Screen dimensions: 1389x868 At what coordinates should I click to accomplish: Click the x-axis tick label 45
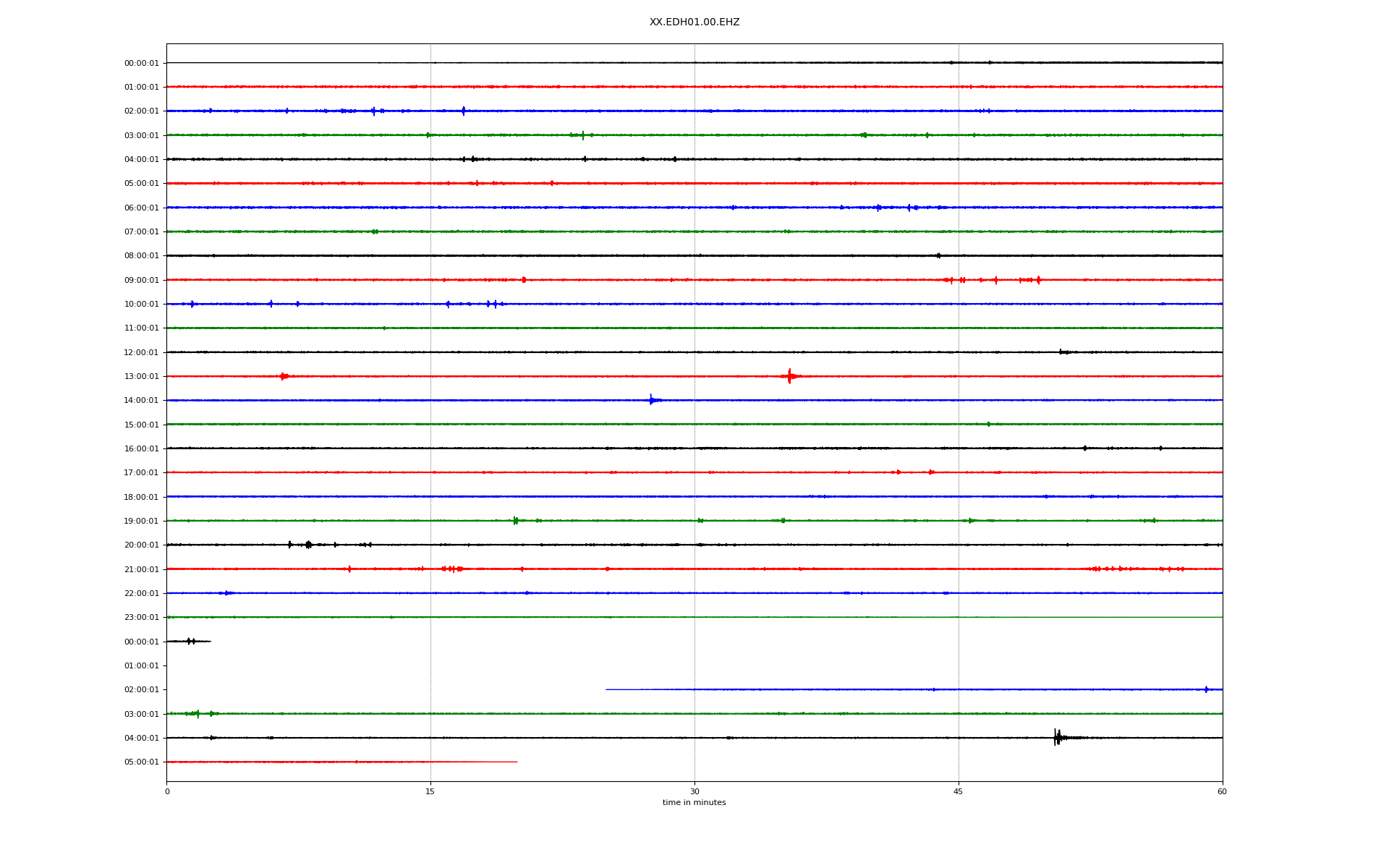coord(959,791)
